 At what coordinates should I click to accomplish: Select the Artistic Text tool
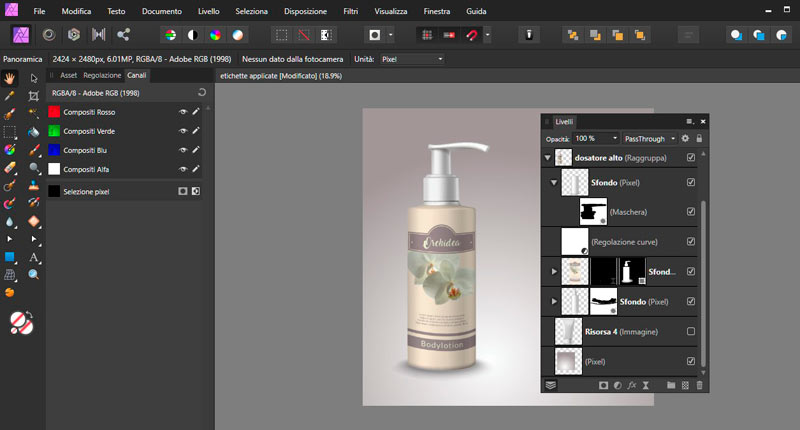click(x=34, y=257)
